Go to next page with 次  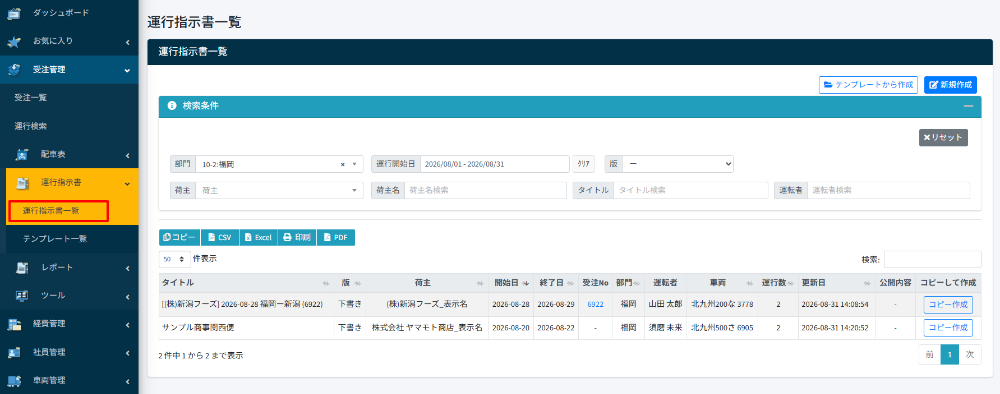(970, 355)
